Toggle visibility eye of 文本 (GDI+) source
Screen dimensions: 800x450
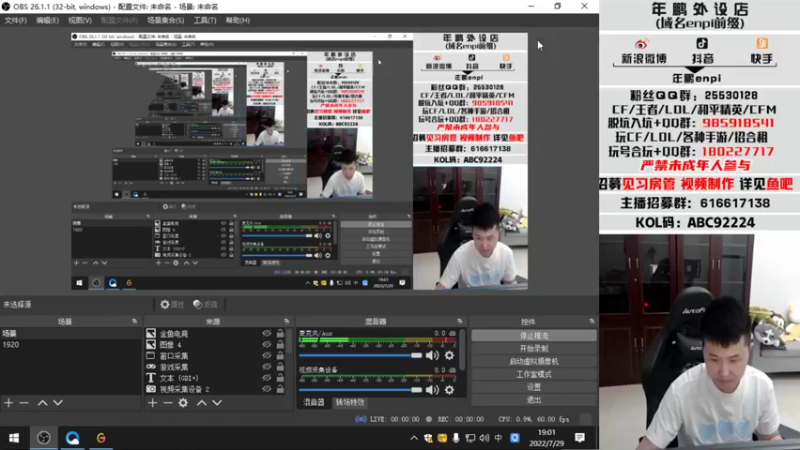266,378
